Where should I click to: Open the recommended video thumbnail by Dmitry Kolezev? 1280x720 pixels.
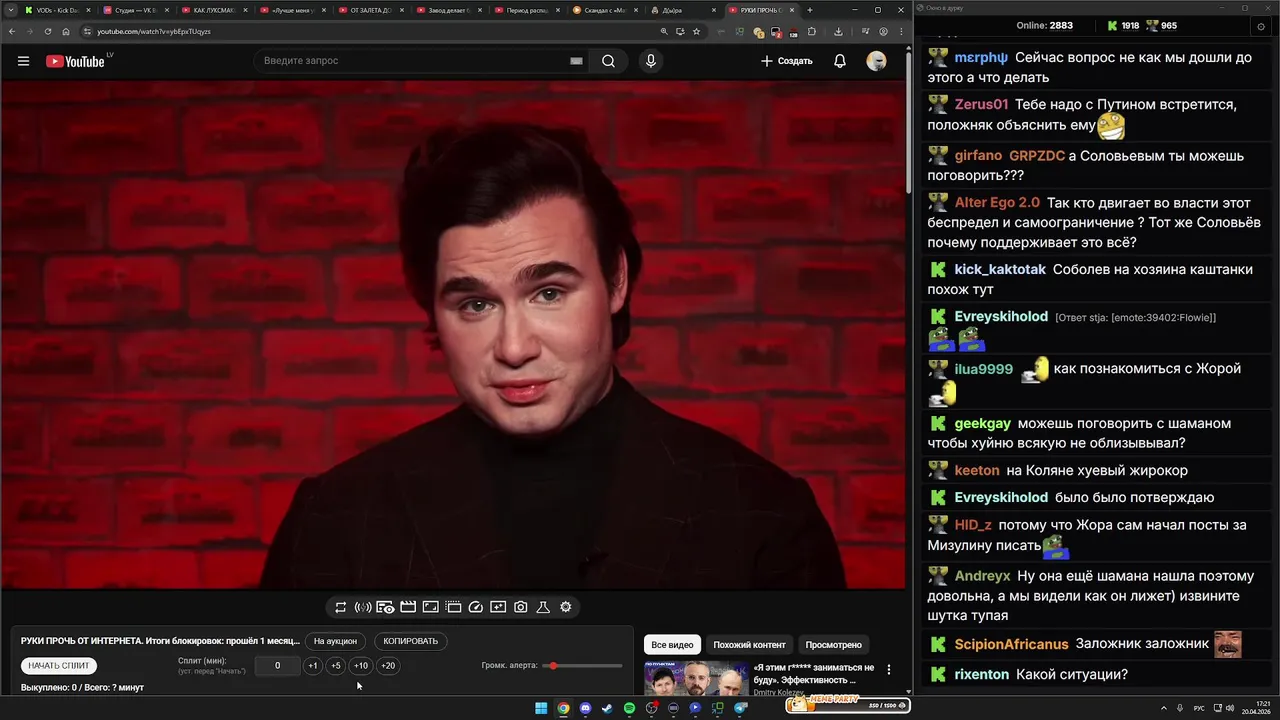pos(696,678)
